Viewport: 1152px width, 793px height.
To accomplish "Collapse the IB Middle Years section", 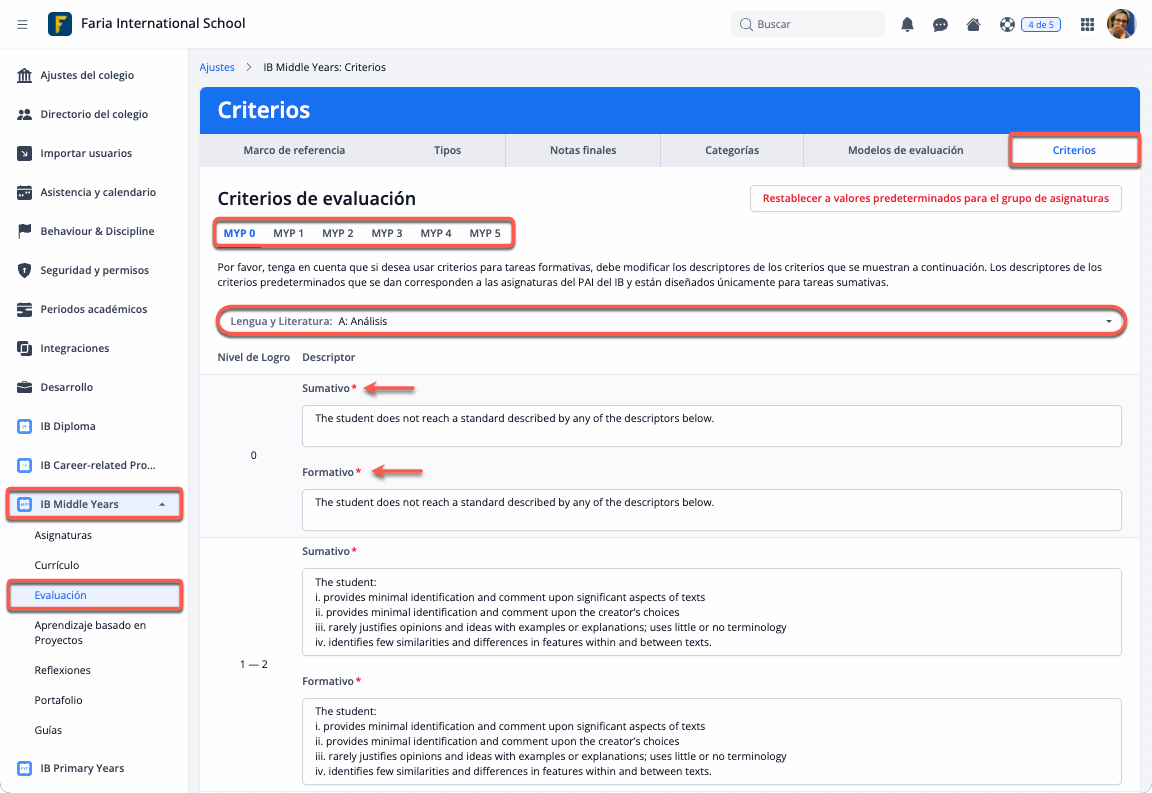I will click(162, 504).
